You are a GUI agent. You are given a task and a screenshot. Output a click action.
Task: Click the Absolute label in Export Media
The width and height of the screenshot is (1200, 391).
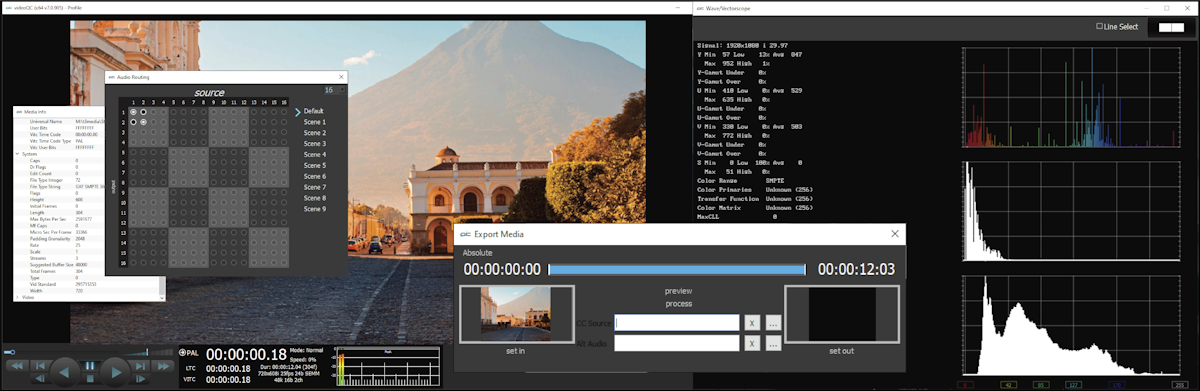tap(477, 253)
